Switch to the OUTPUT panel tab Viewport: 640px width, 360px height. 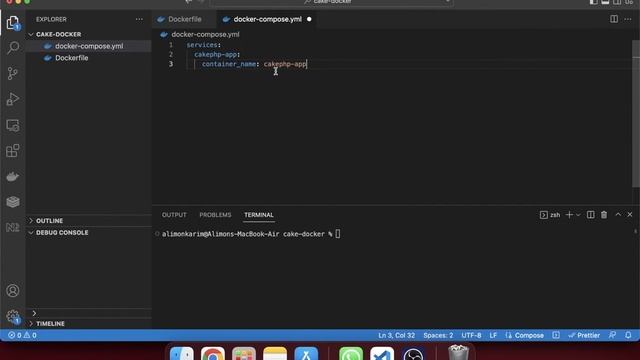[174, 215]
